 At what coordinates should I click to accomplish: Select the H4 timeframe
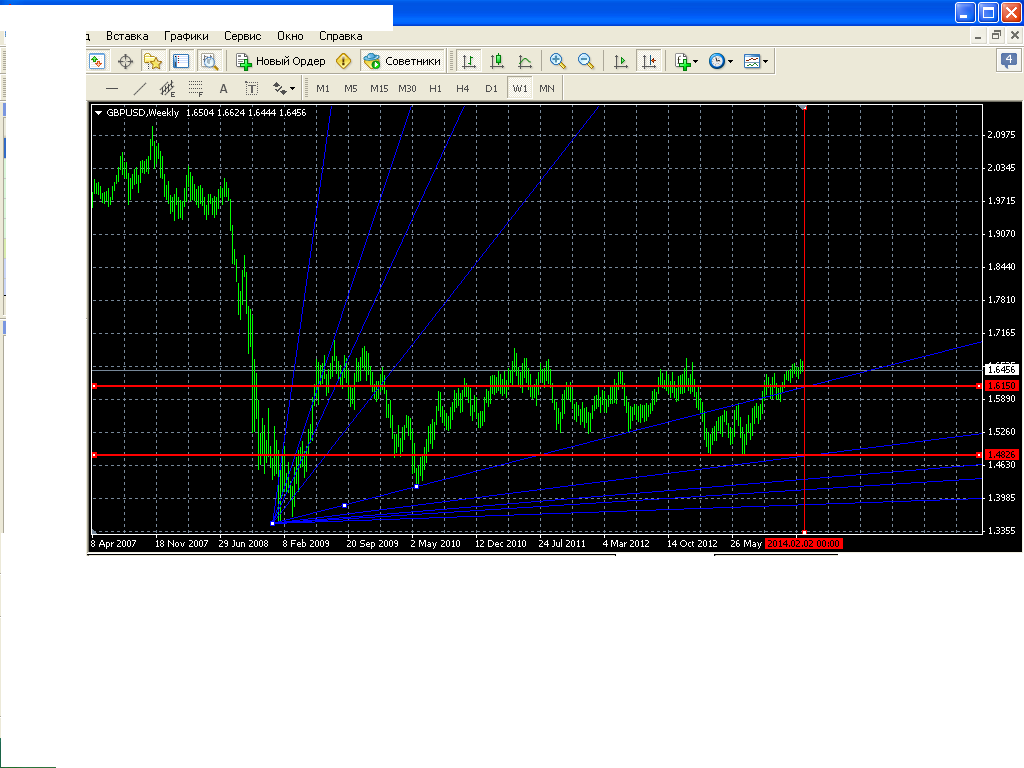pos(463,88)
